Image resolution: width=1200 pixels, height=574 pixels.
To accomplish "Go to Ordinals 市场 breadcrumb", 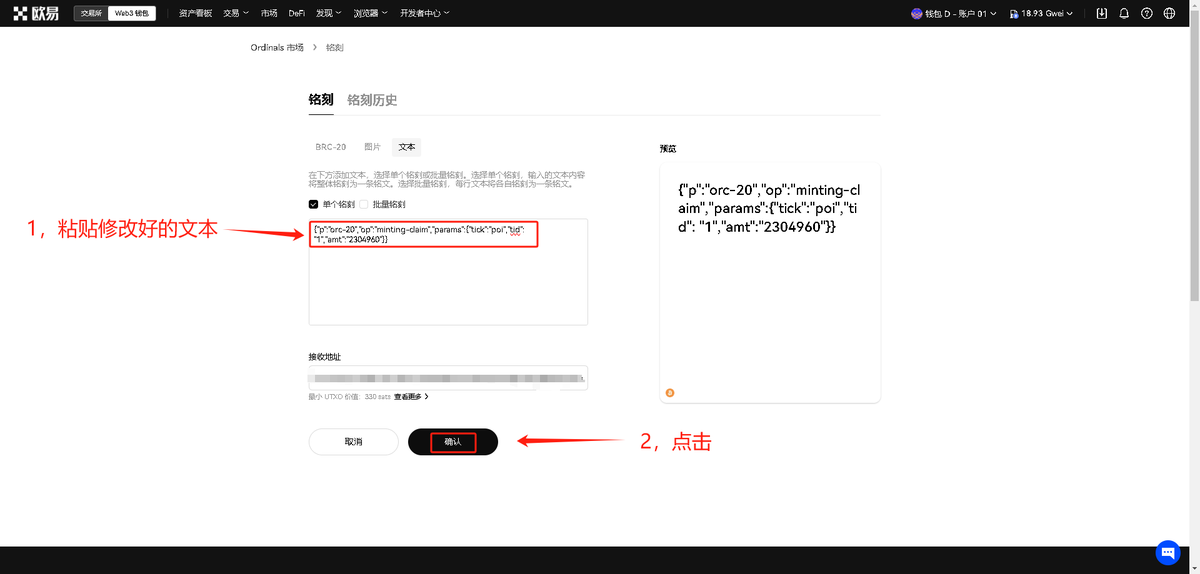I will click(277, 48).
